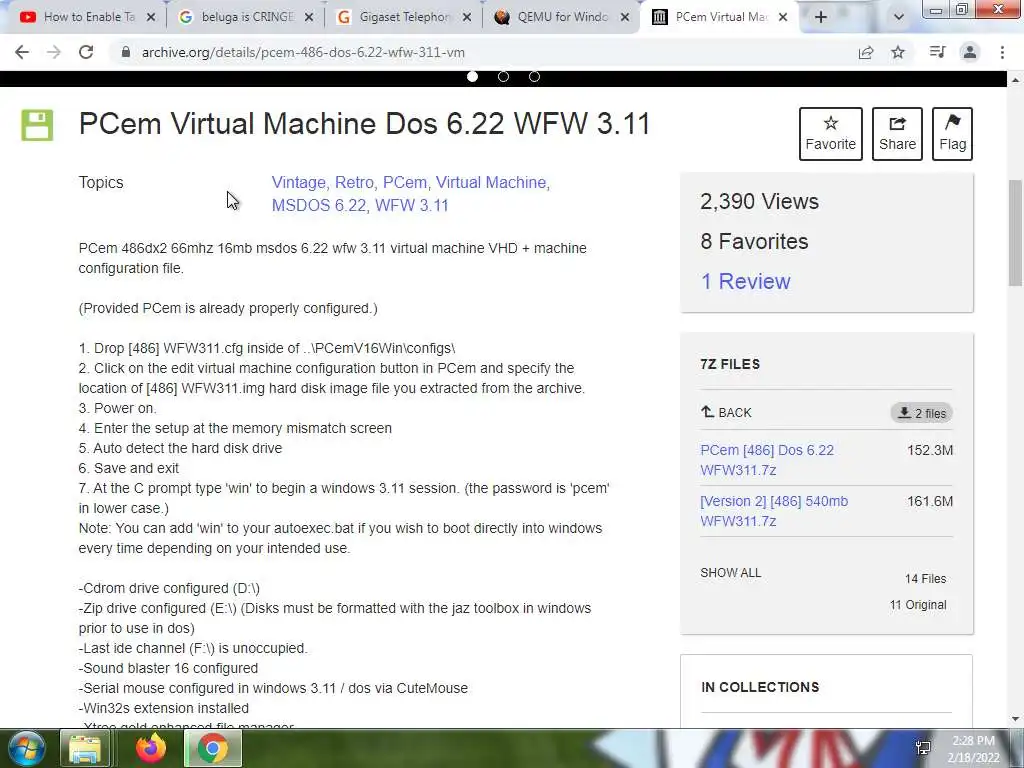Share this archive item
This screenshot has width=1024, height=768.
click(897, 134)
